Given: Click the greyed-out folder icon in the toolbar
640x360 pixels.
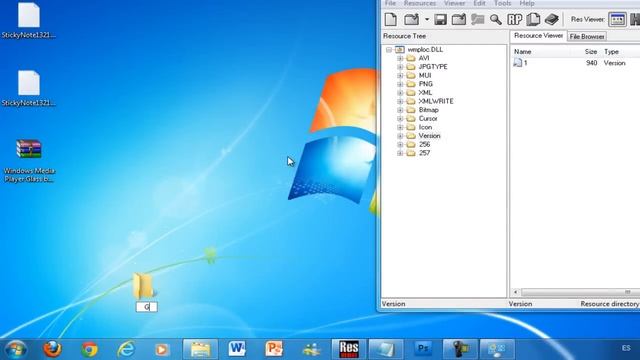Looking at the screenshot, I should click(477, 19).
